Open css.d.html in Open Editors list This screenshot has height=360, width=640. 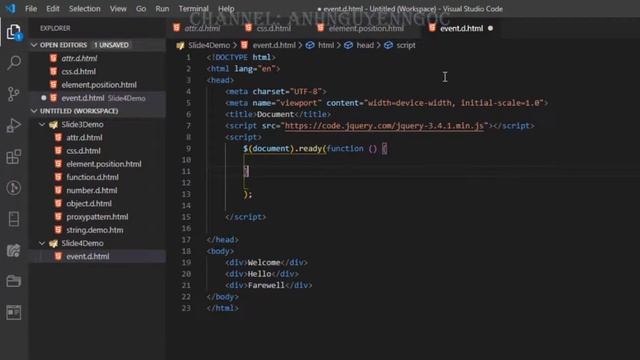pos(78,71)
